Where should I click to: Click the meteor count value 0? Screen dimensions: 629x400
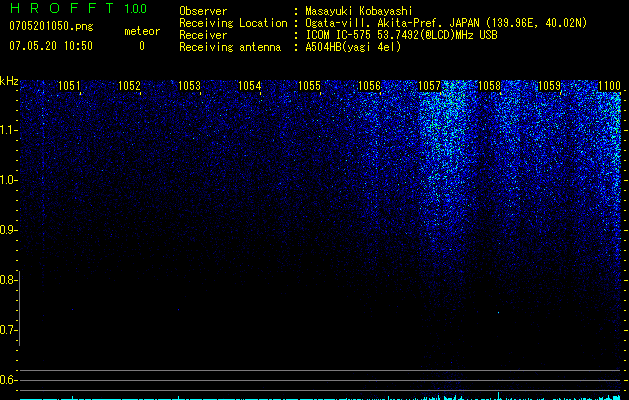pyautogui.click(x=142, y=46)
